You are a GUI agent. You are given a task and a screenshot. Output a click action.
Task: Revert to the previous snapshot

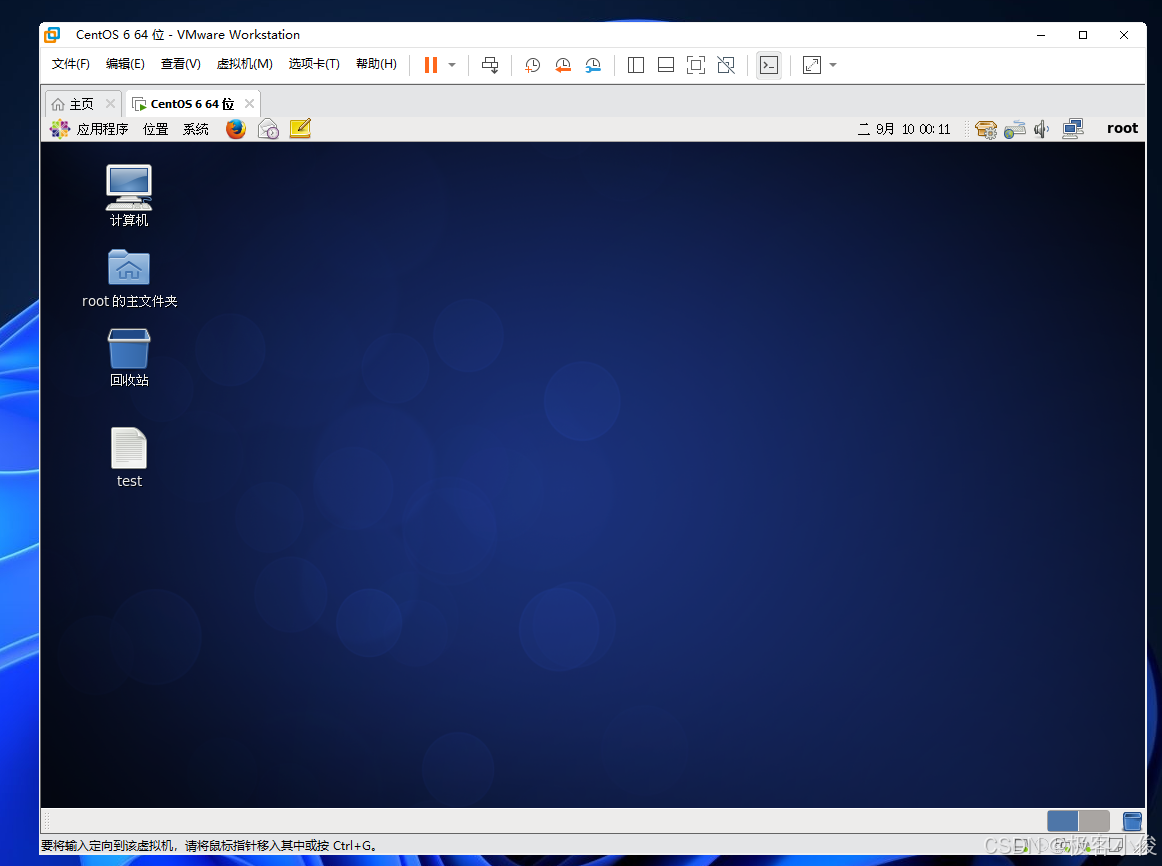coord(563,65)
